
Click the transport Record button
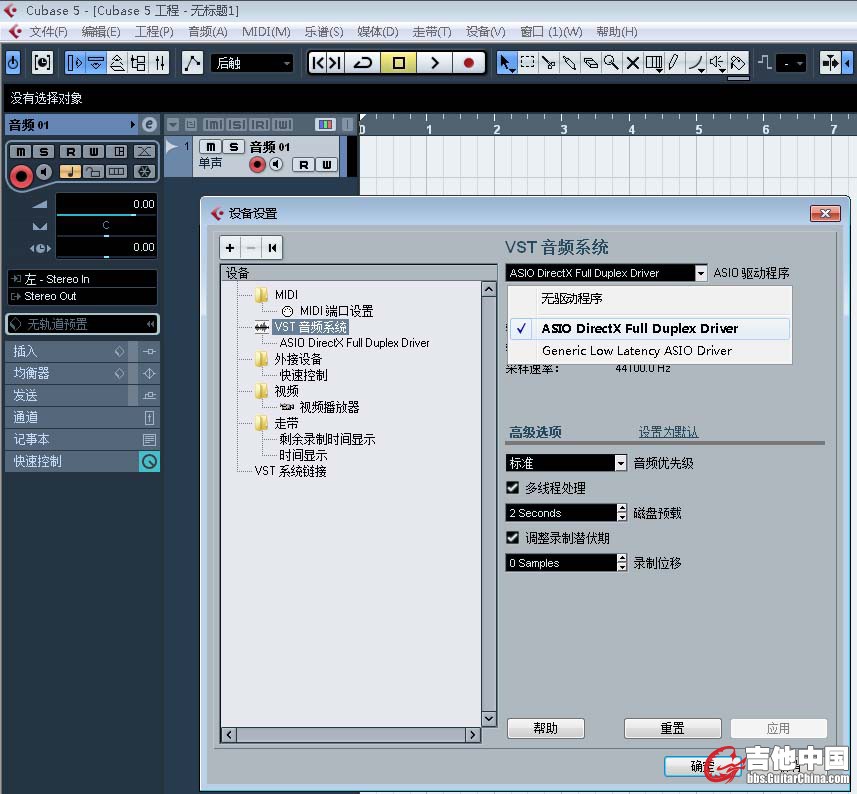(468, 63)
